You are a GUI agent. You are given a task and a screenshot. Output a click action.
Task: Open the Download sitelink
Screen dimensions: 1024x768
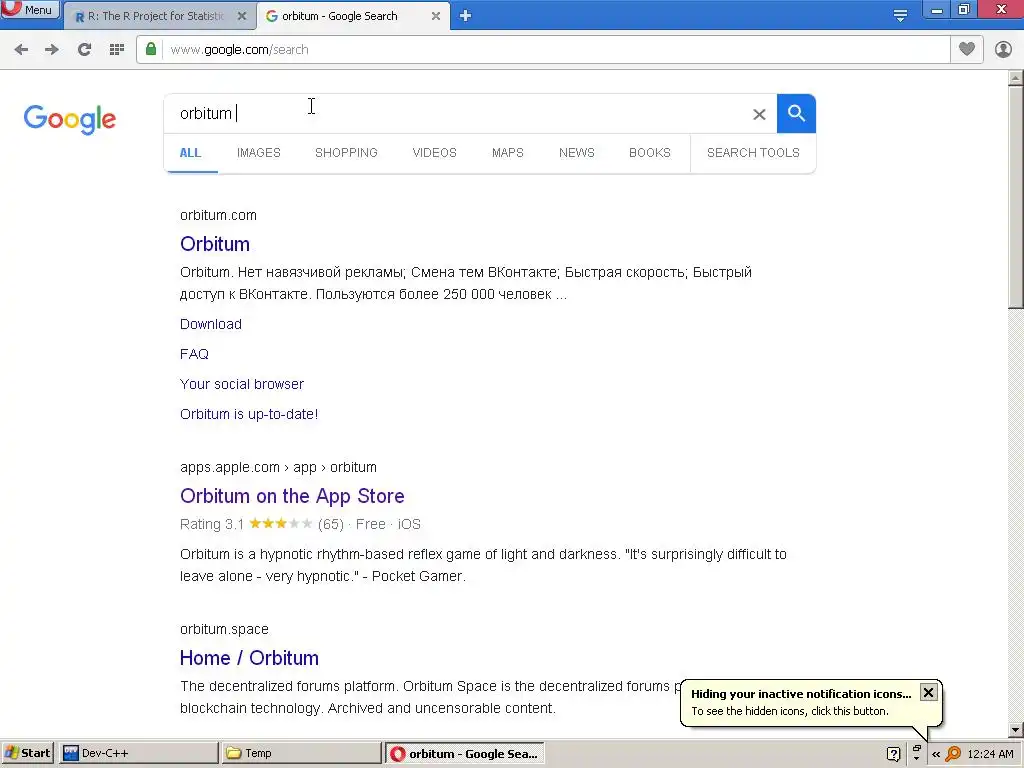click(x=211, y=324)
